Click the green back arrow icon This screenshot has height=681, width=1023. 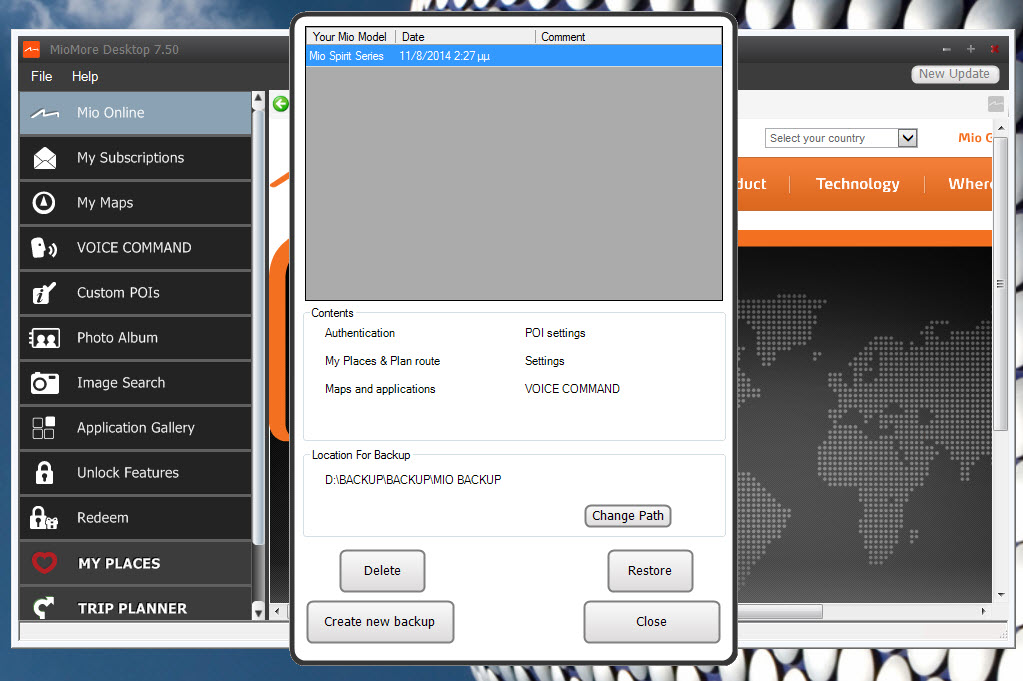(x=281, y=104)
